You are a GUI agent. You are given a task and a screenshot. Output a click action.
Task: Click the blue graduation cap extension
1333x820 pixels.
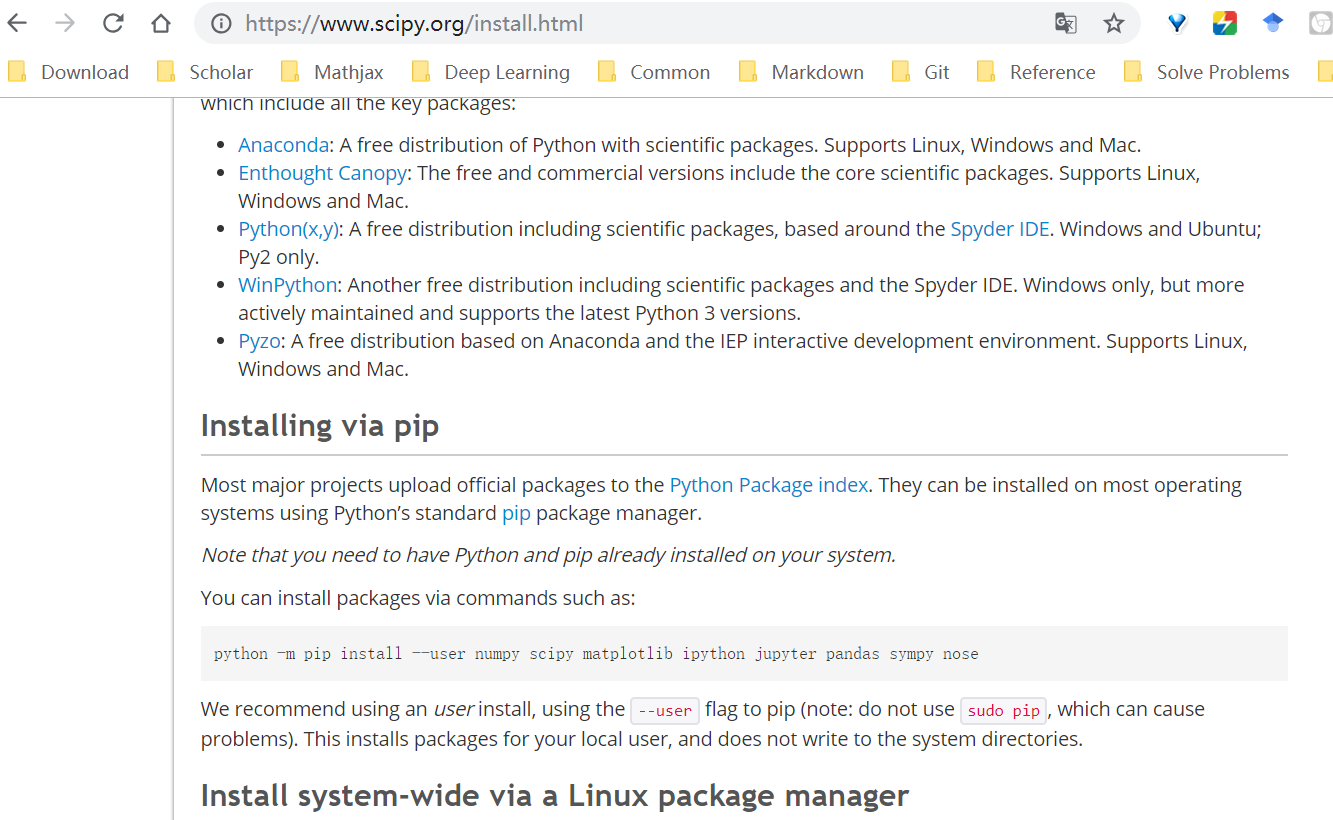click(x=1273, y=23)
